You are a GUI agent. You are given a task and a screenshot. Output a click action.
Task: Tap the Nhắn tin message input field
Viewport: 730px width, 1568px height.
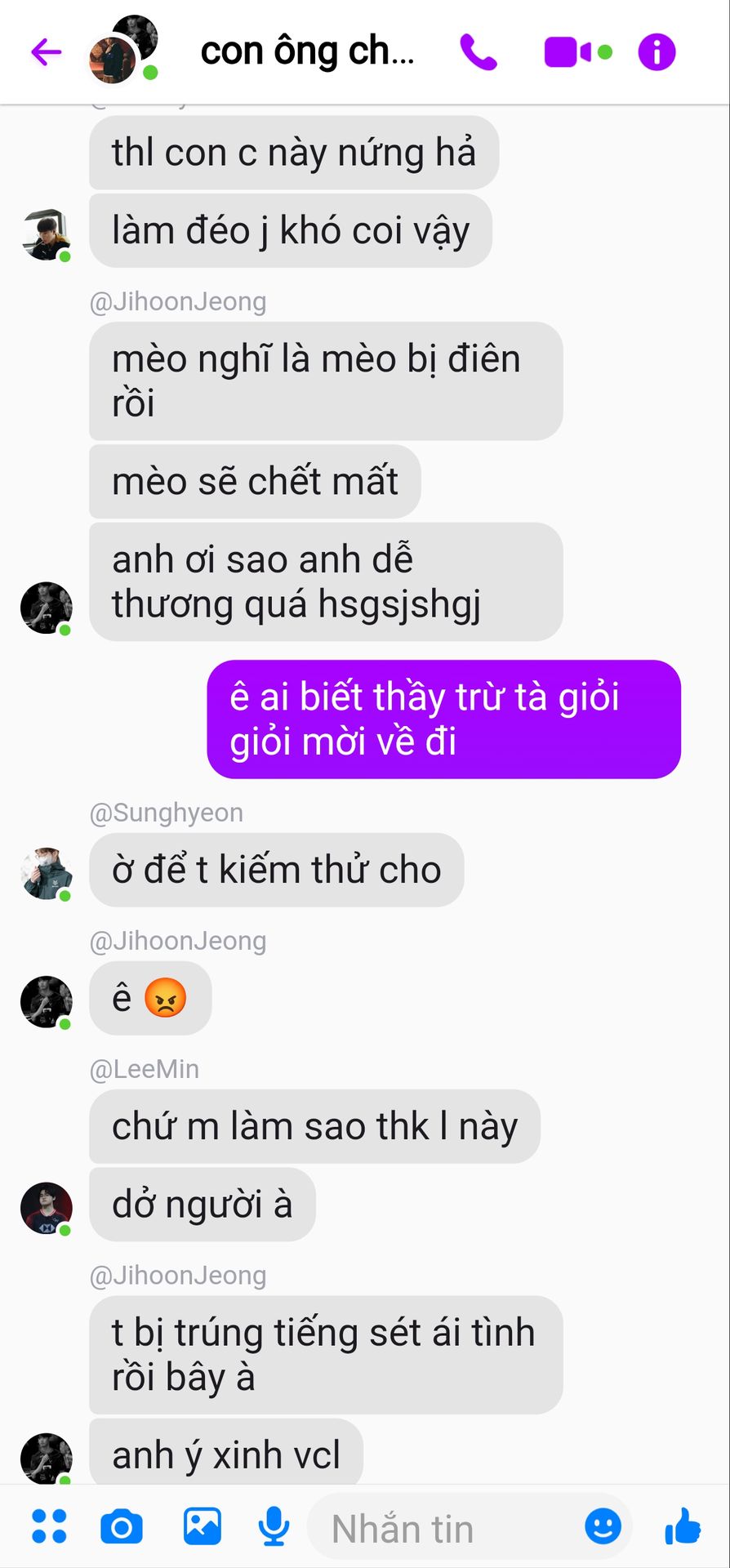tap(470, 1527)
